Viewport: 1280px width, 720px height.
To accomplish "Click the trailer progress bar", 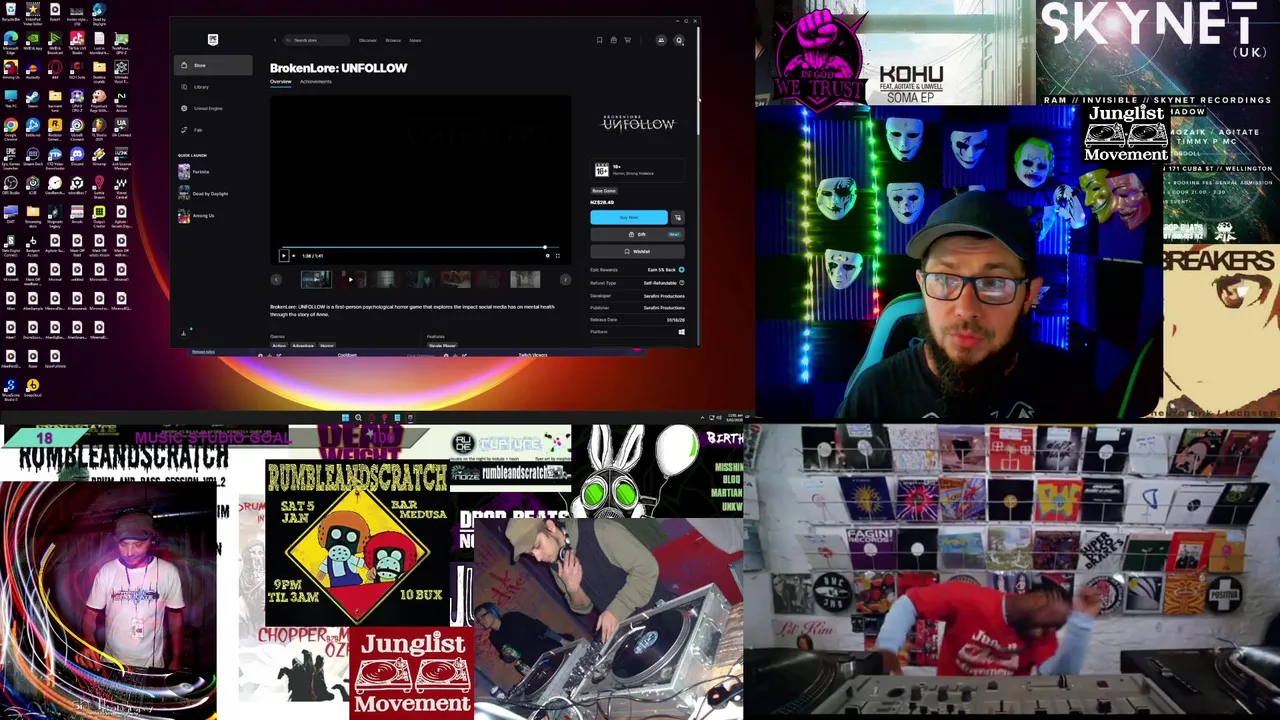I will (x=421, y=247).
